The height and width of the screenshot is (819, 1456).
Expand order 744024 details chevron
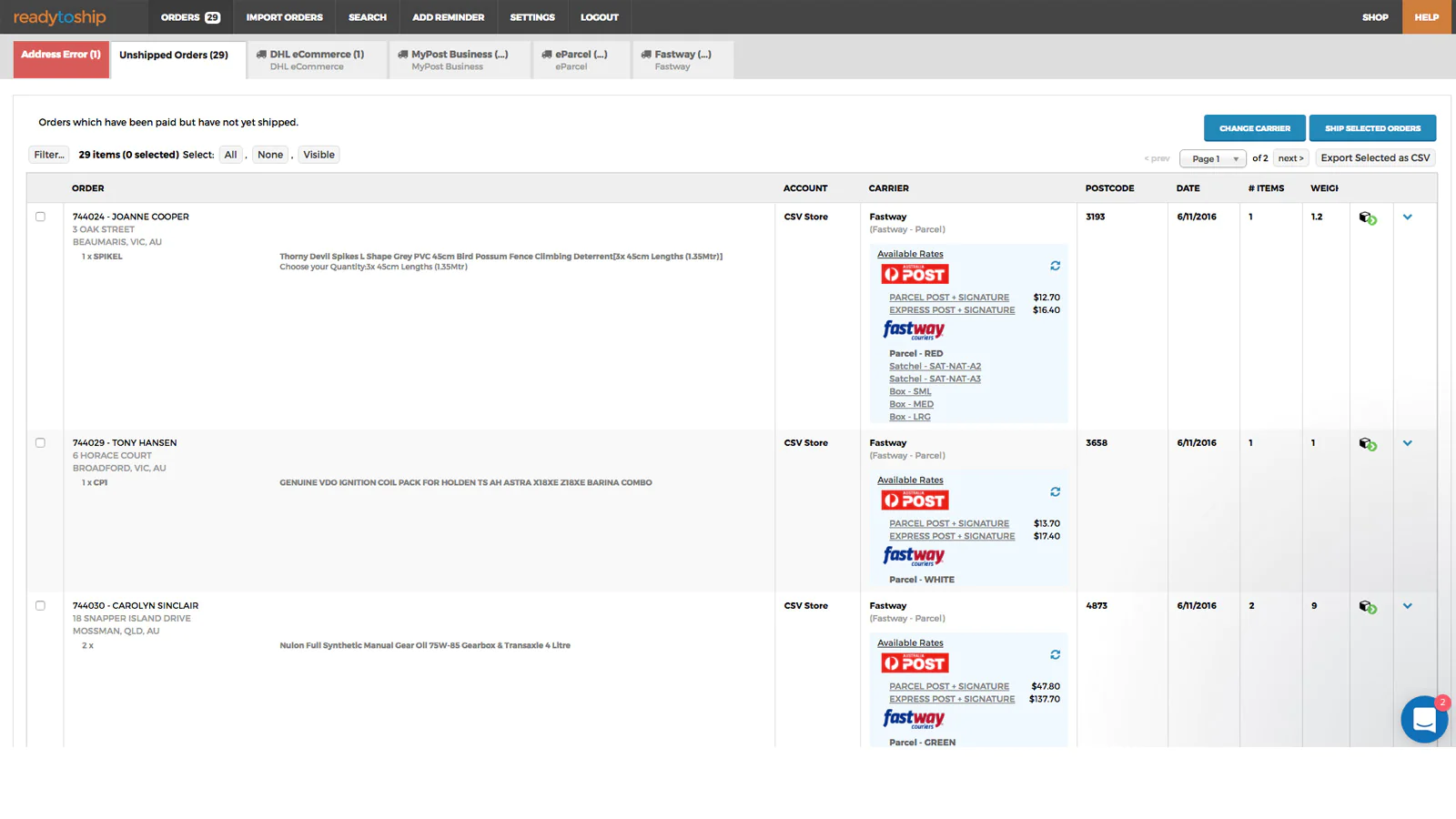[1407, 217]
